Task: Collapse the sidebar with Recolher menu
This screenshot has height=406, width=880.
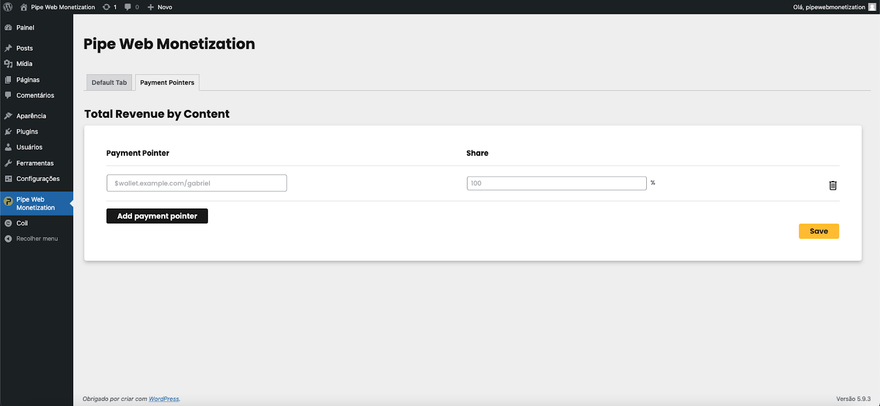Action: (36, 238)
